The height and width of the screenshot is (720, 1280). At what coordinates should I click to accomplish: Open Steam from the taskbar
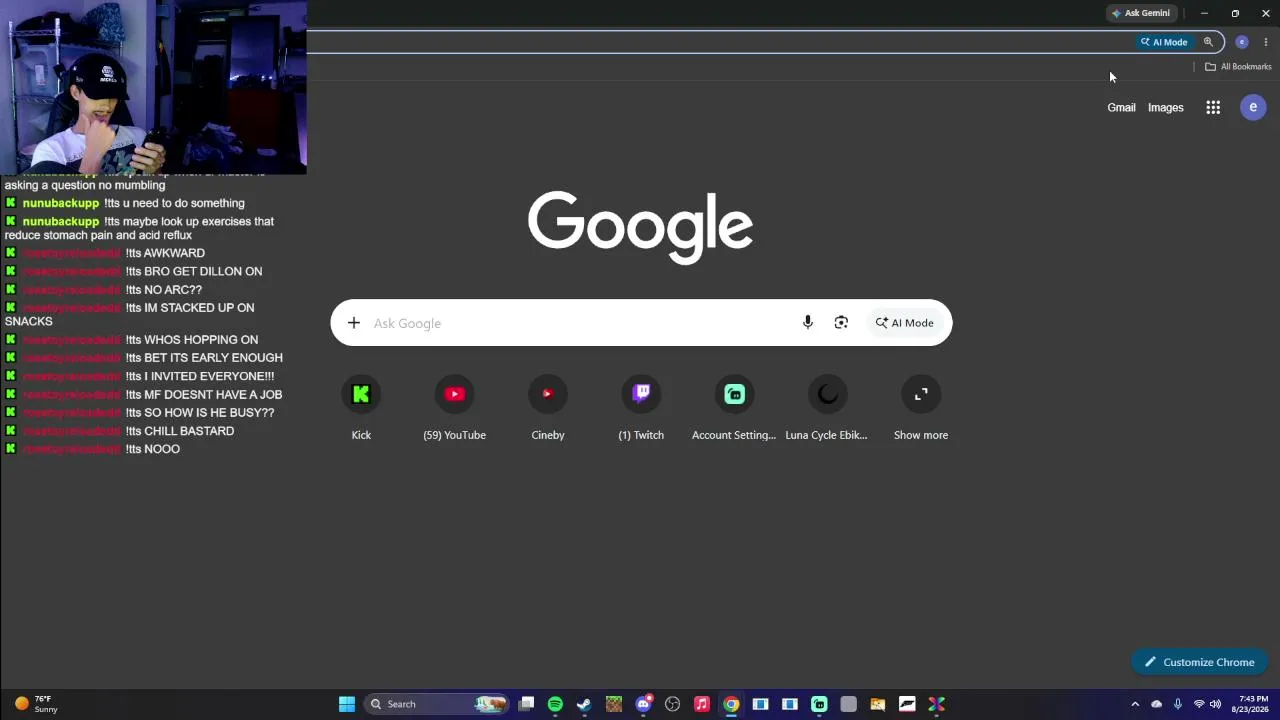point(584,704)
